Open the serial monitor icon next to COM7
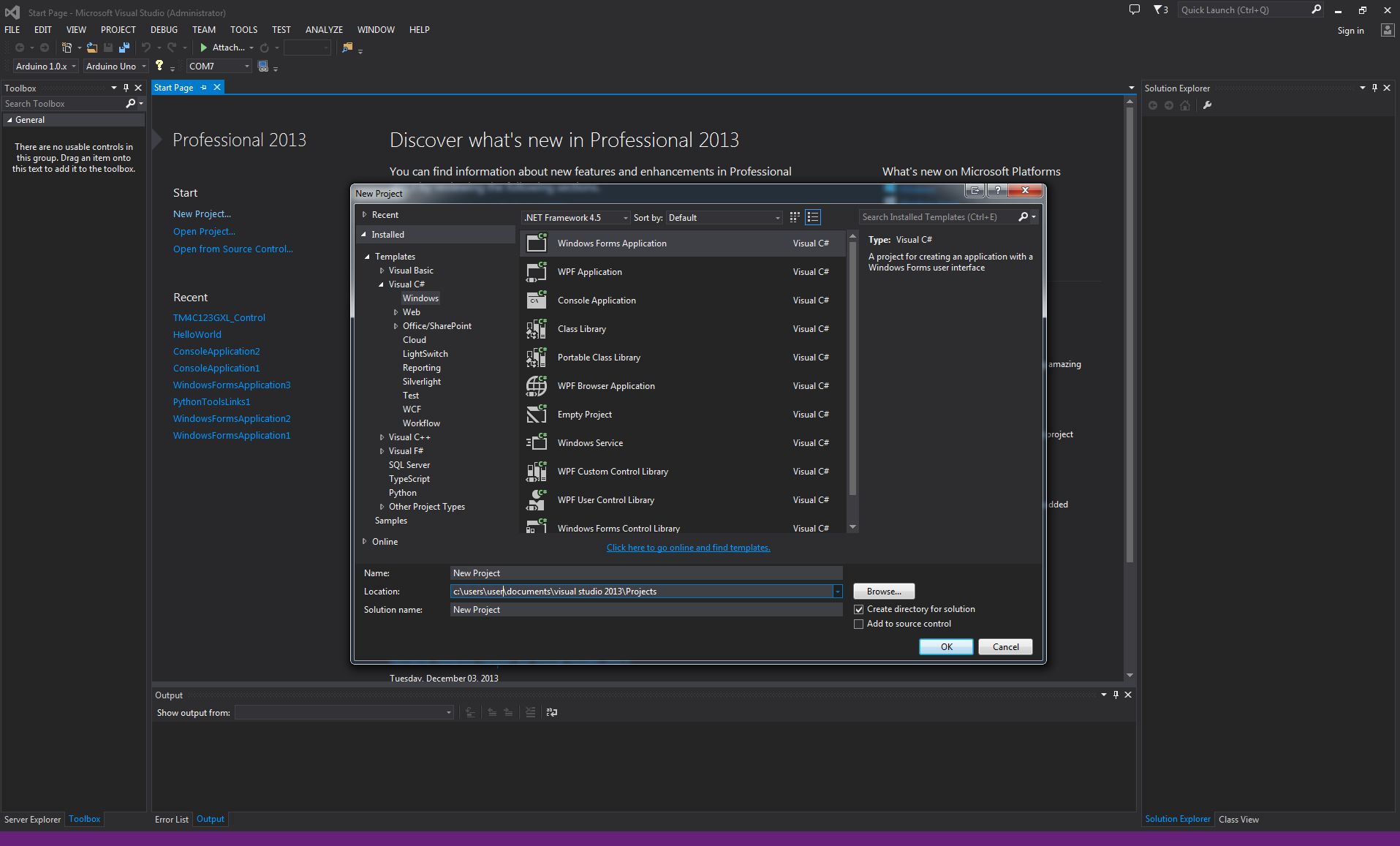The image size is (1400, 846). 263,67
